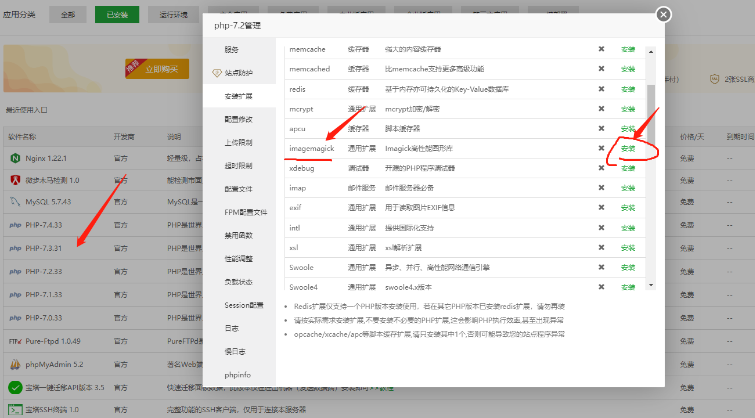Click the X status icon in memcache row

coord(601,49)
